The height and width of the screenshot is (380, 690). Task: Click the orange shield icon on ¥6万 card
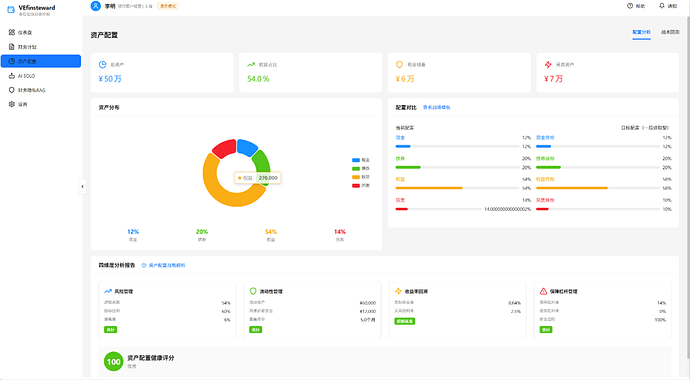click(x=399, y=65)
